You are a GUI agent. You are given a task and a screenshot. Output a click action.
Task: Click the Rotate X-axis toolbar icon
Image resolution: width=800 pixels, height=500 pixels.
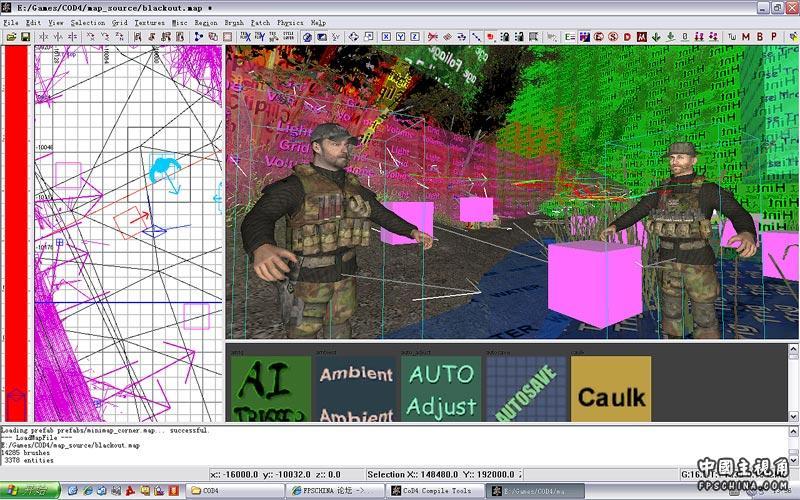point(90,37)
